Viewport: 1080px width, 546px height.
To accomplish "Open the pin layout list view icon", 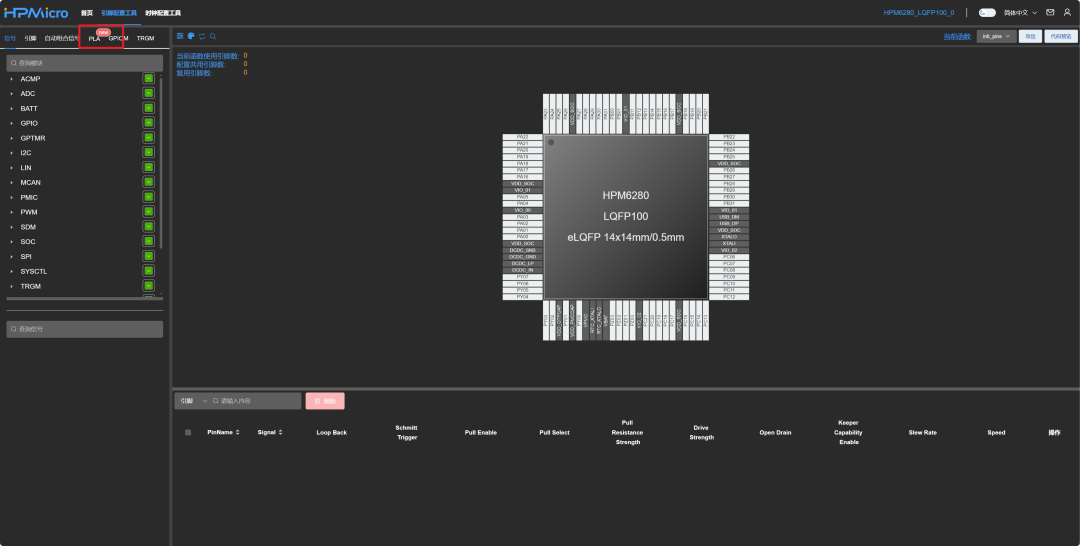I will (180, 36).
